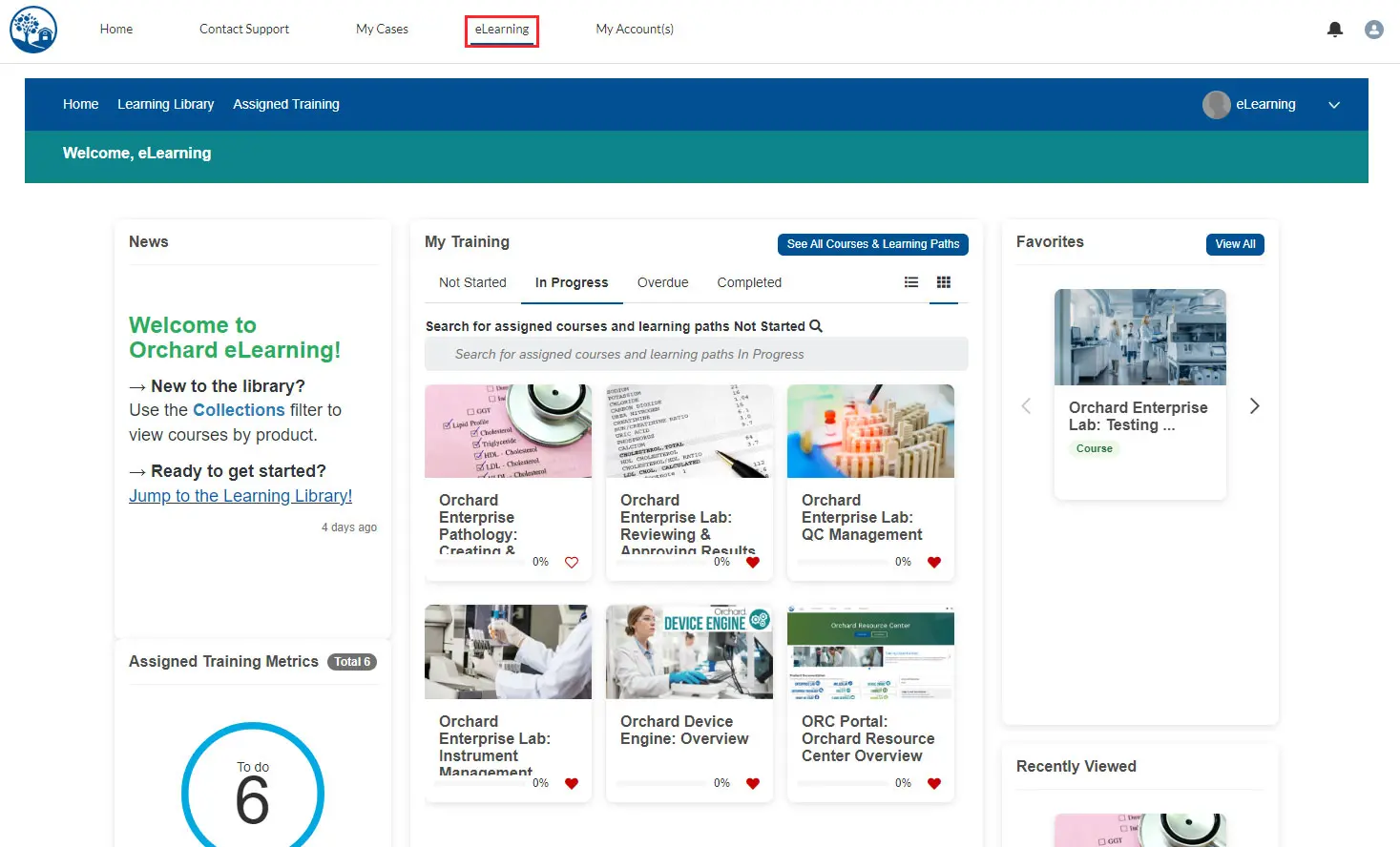Open the Device Engine Overview thumbnail
This screenshot has height=847, width=1400.
click(689, 651)
